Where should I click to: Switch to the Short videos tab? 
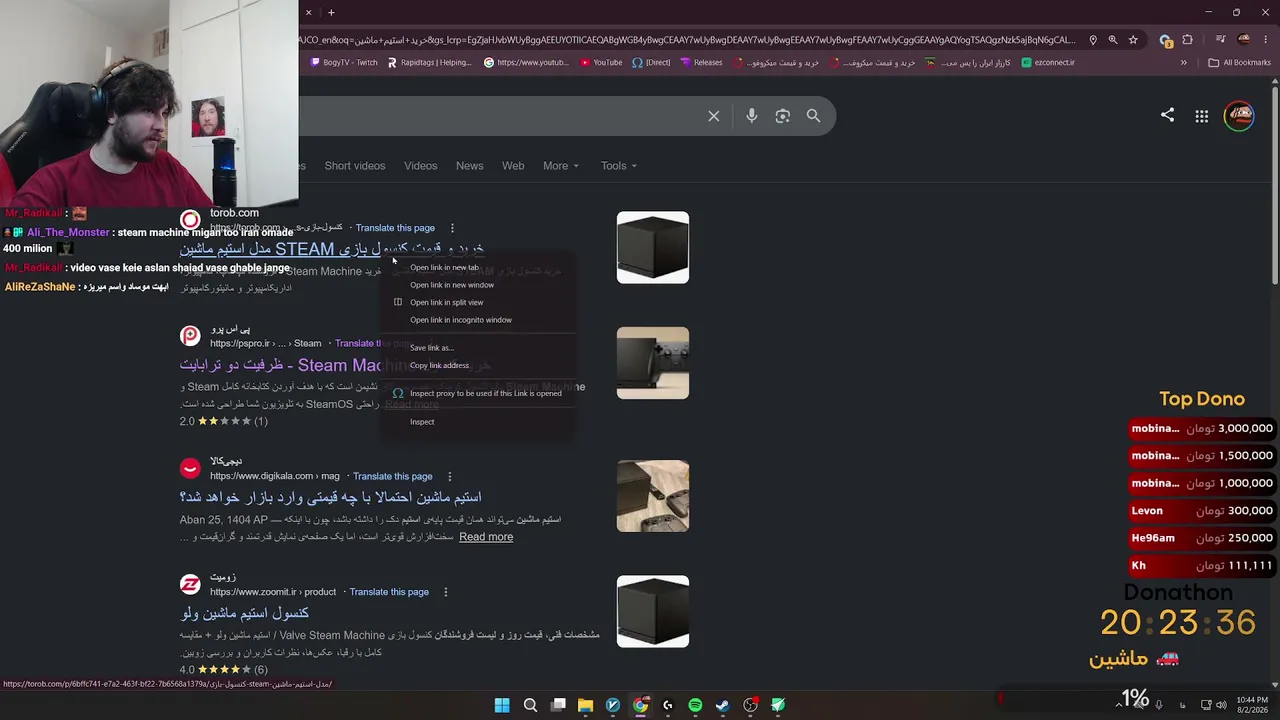tap(355, 166)
